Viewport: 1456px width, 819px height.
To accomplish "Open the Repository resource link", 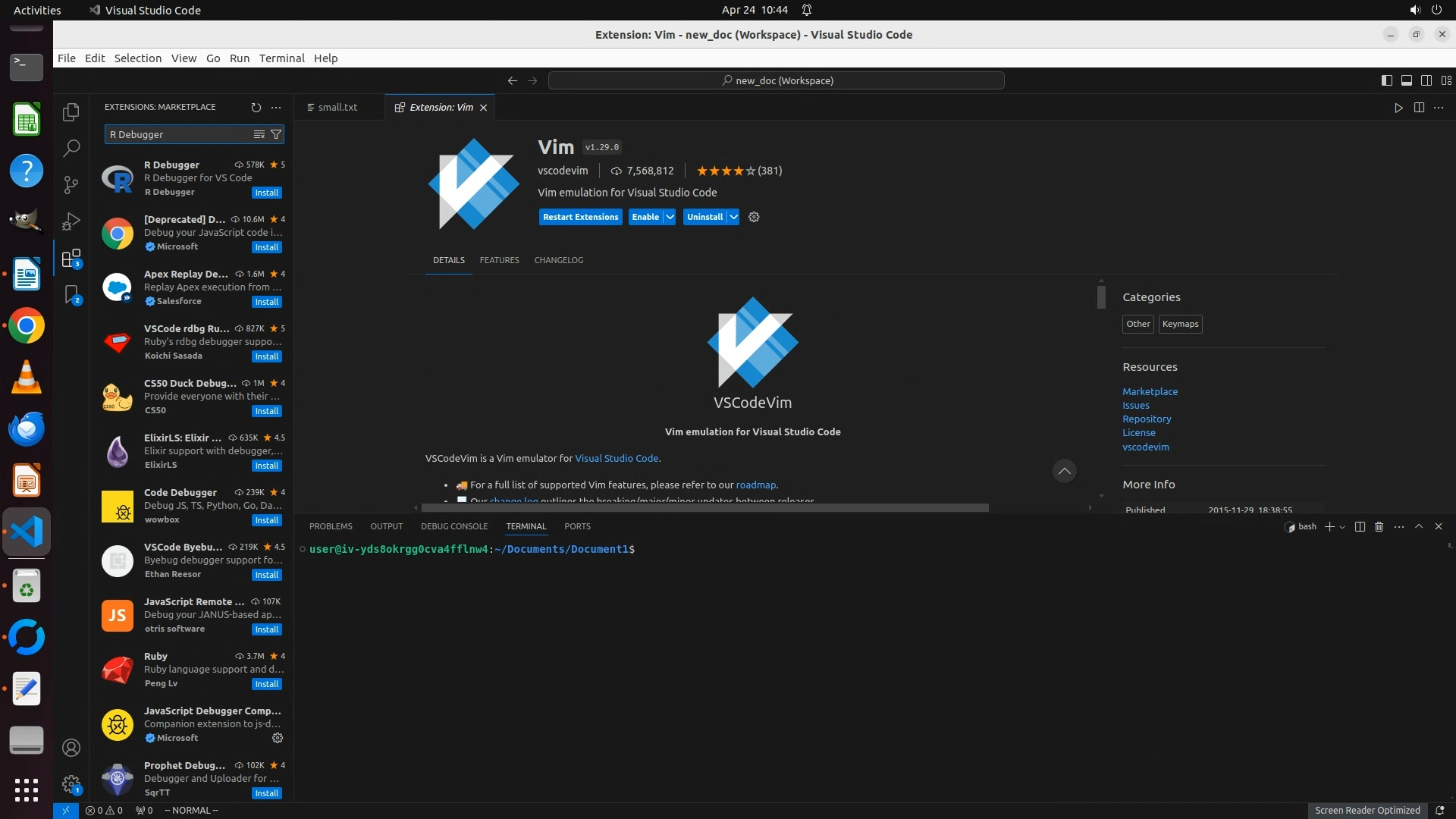I will (x=1147, y=419).
